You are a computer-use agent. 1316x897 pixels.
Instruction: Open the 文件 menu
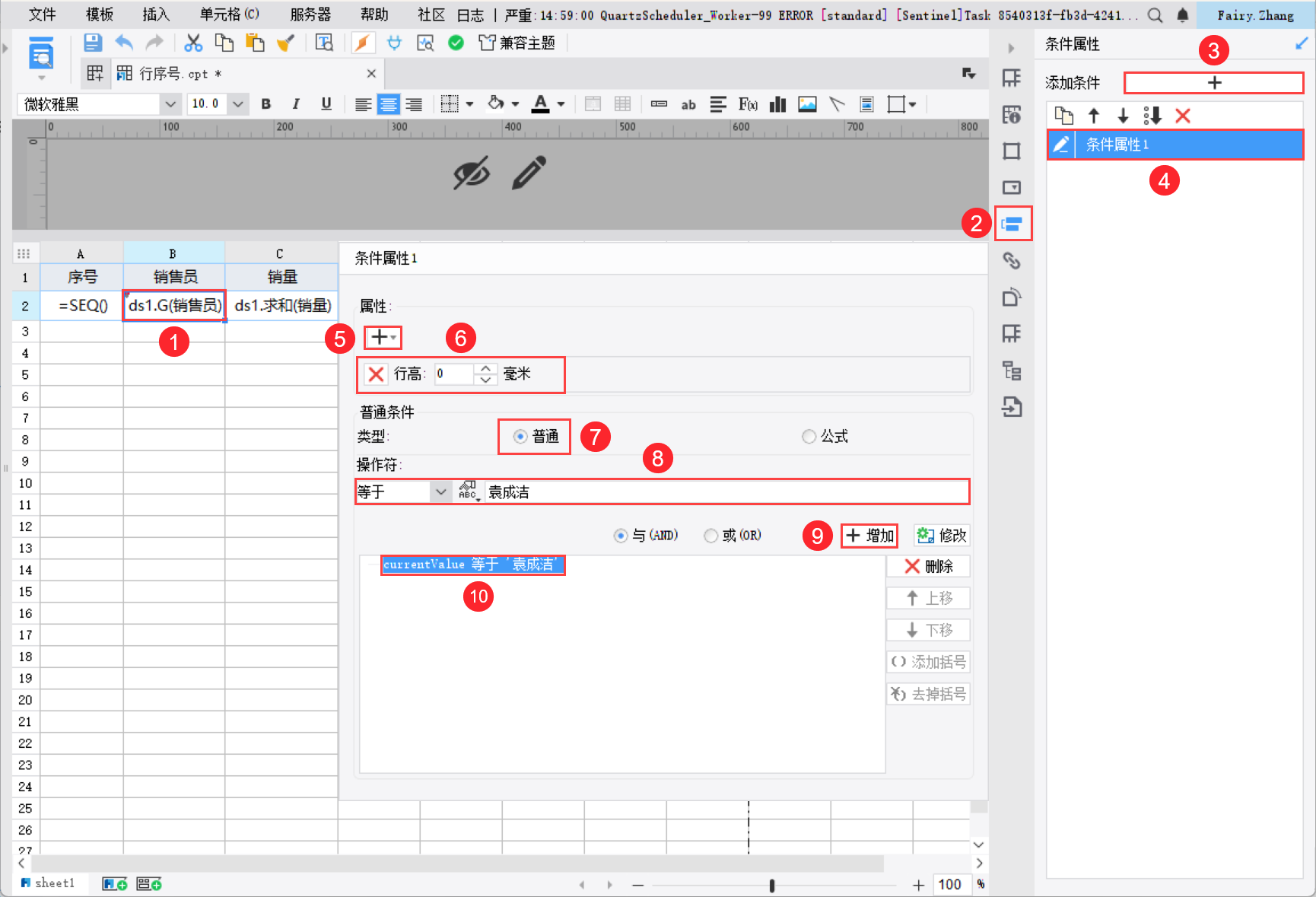[x=42, y=15]
